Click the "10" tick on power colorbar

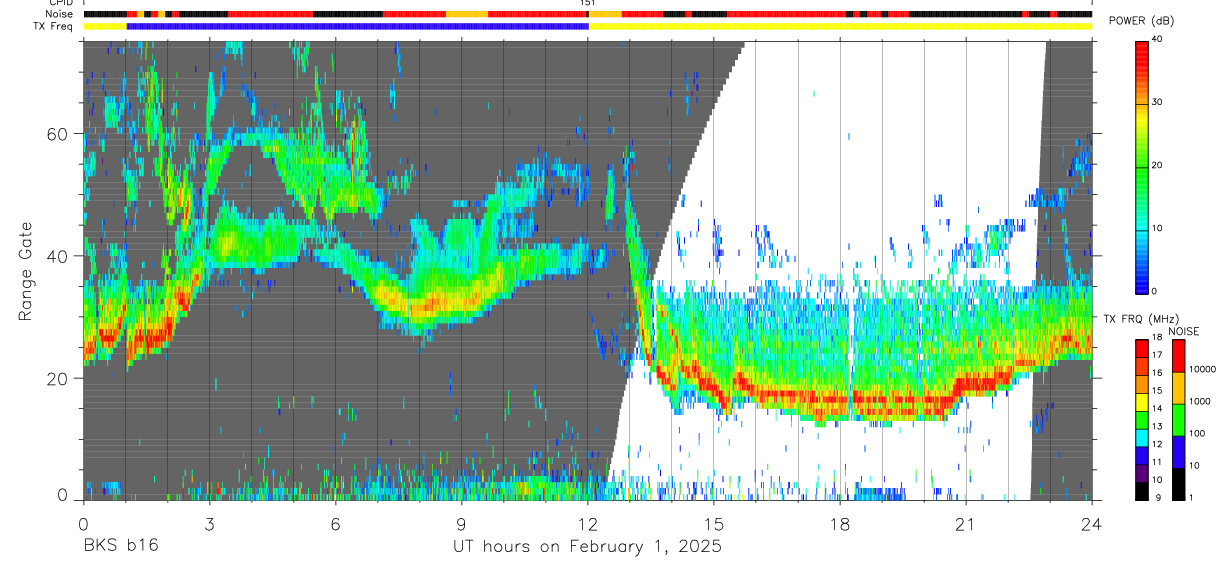(1157, 228)
